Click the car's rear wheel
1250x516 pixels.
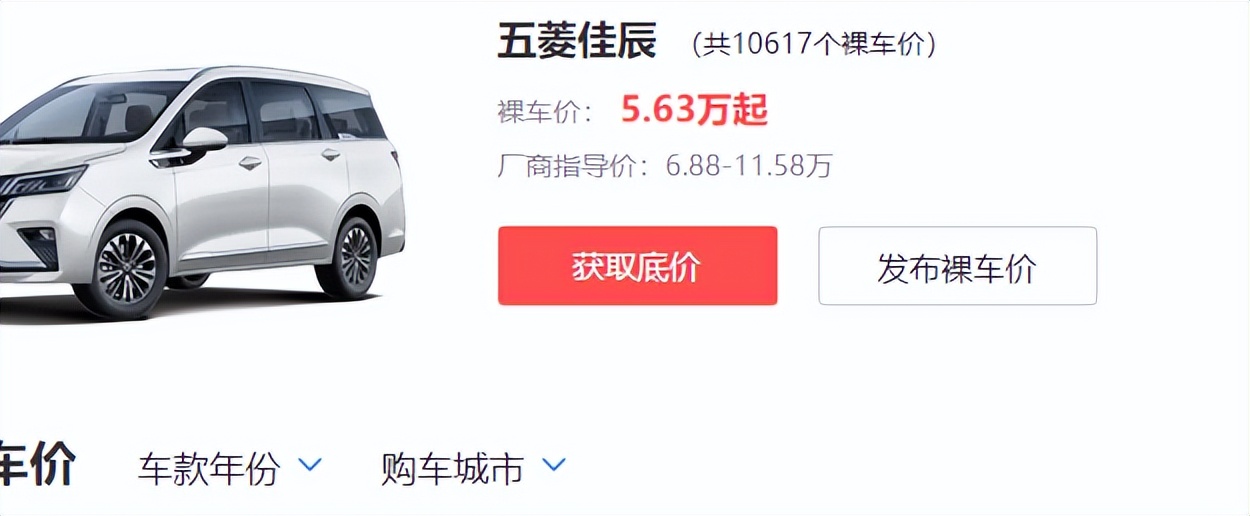pyautogui.click(x=352, y=255)
